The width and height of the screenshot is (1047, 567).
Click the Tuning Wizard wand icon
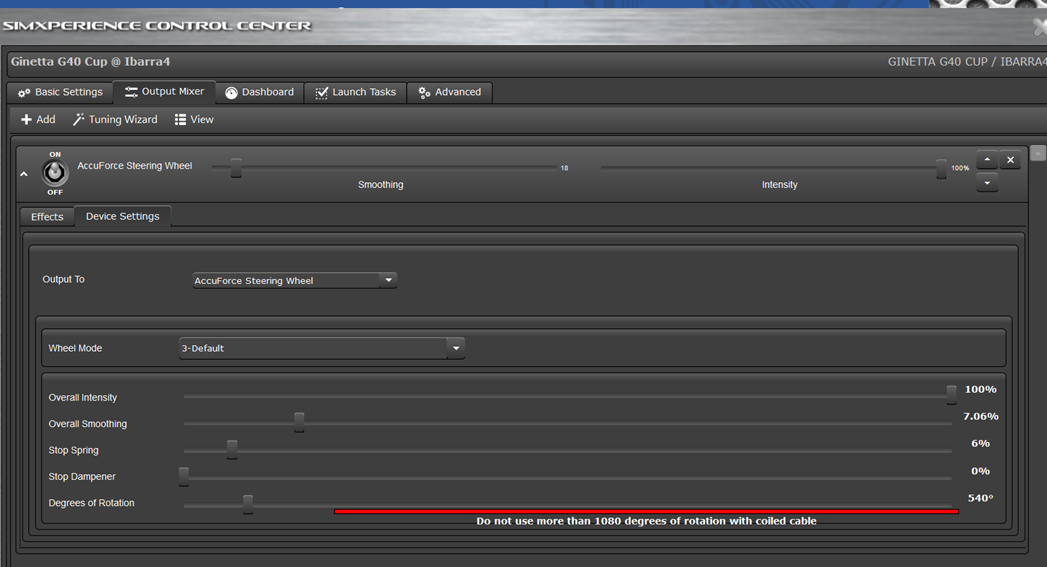click(78, 120)
